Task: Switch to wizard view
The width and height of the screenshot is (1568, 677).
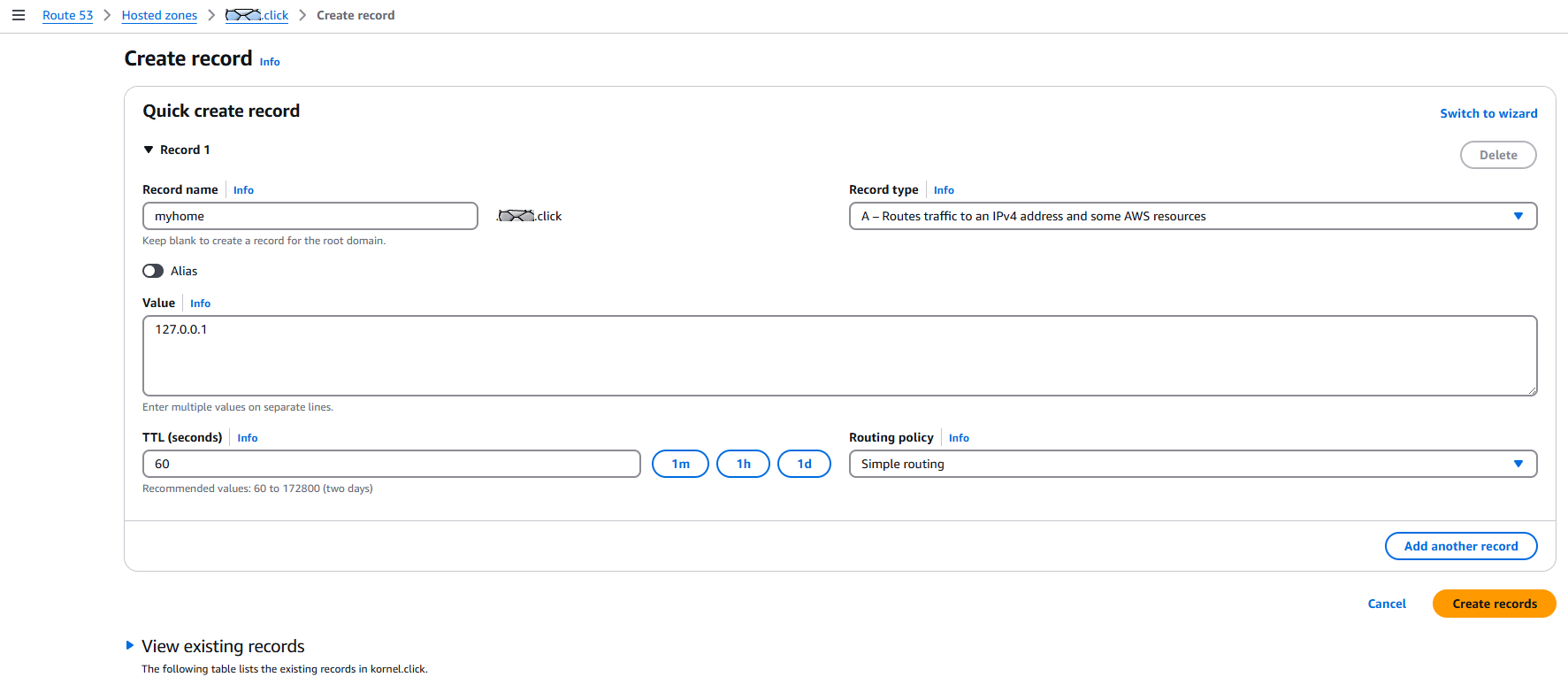Action: (1488, 113)
